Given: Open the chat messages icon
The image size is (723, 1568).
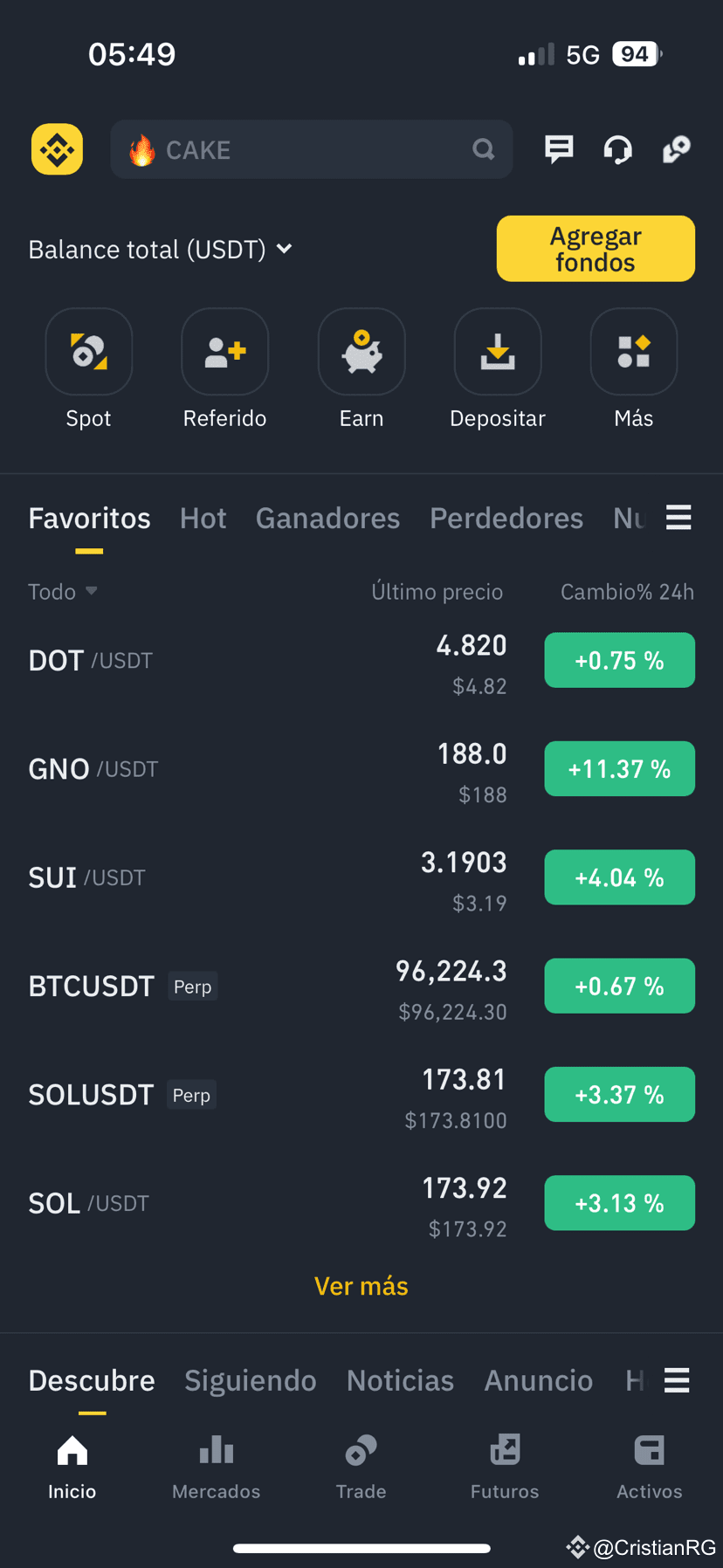Looking at the screenshot, I should [559, 149].
